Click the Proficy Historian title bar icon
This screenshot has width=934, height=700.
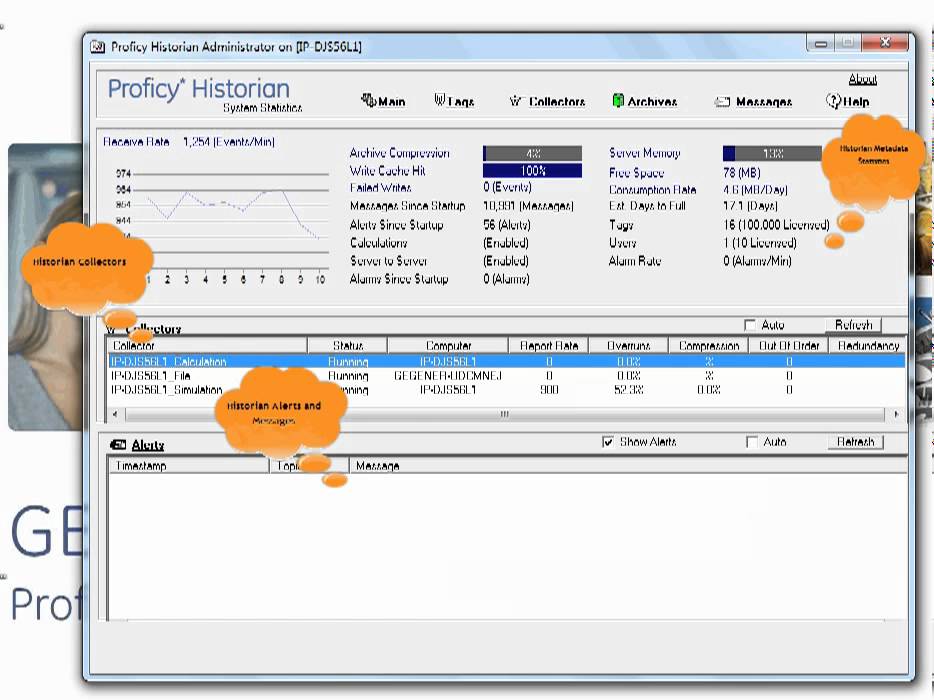[98, 46]
